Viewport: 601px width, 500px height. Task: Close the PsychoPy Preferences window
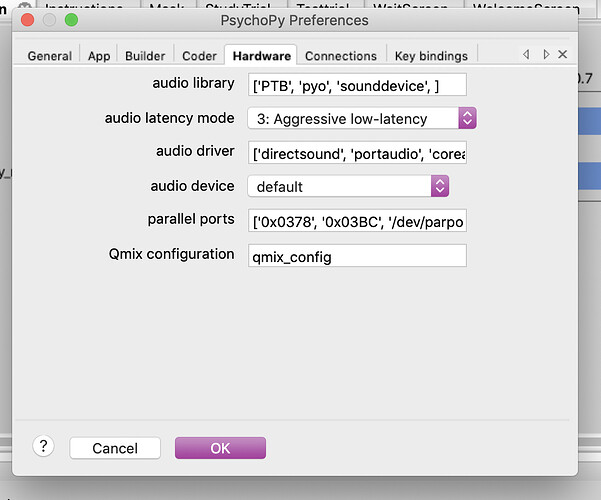tap(28, 20)
